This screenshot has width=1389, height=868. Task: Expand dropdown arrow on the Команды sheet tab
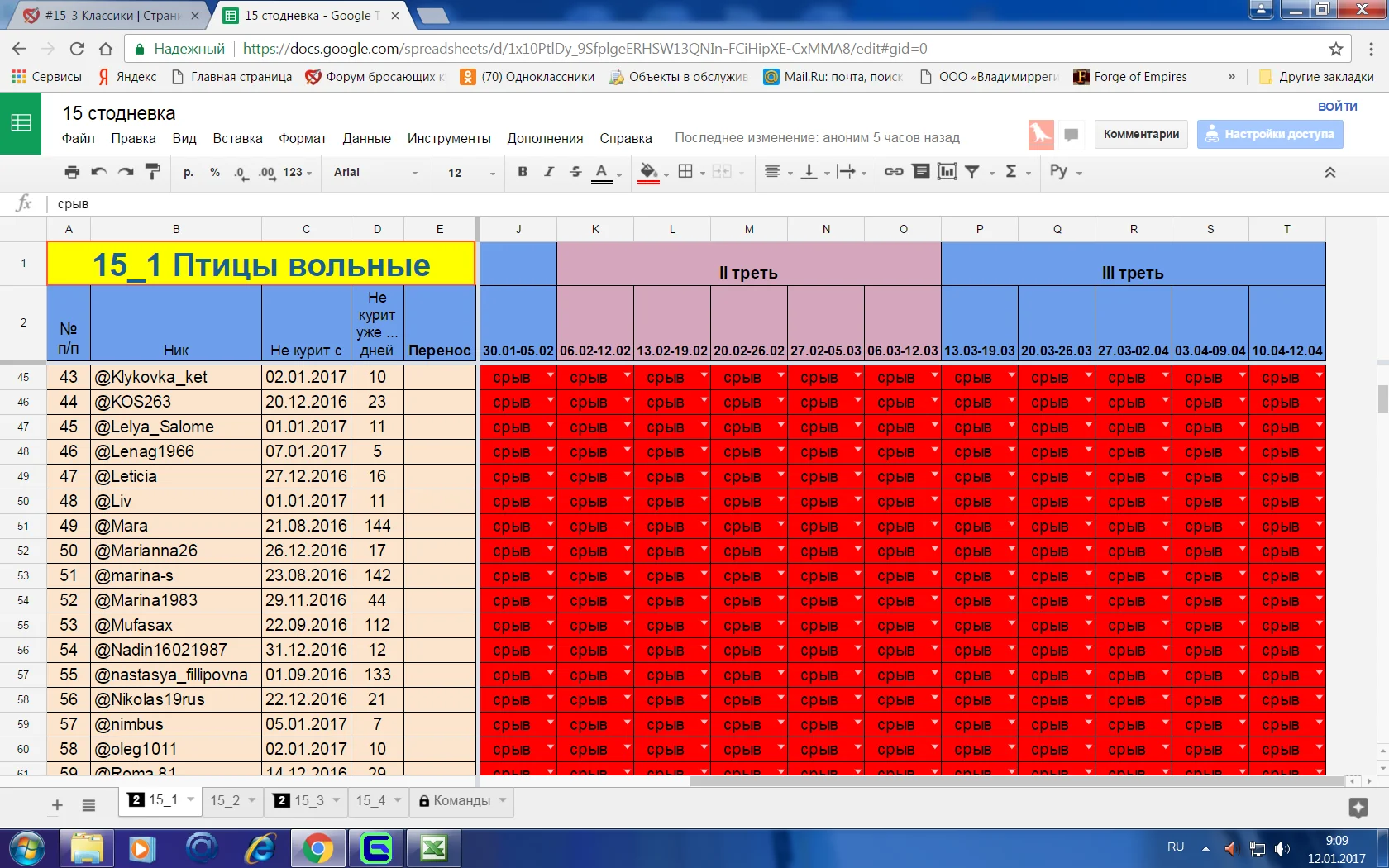[503, 800]
